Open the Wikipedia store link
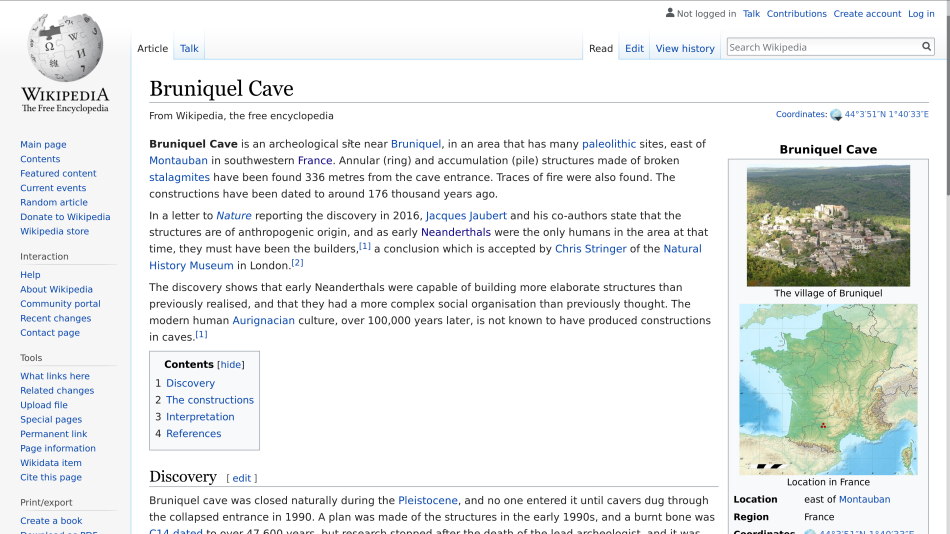Image resolution: width=950 pixels, height=534 pixels. click(x=55, y=232)
